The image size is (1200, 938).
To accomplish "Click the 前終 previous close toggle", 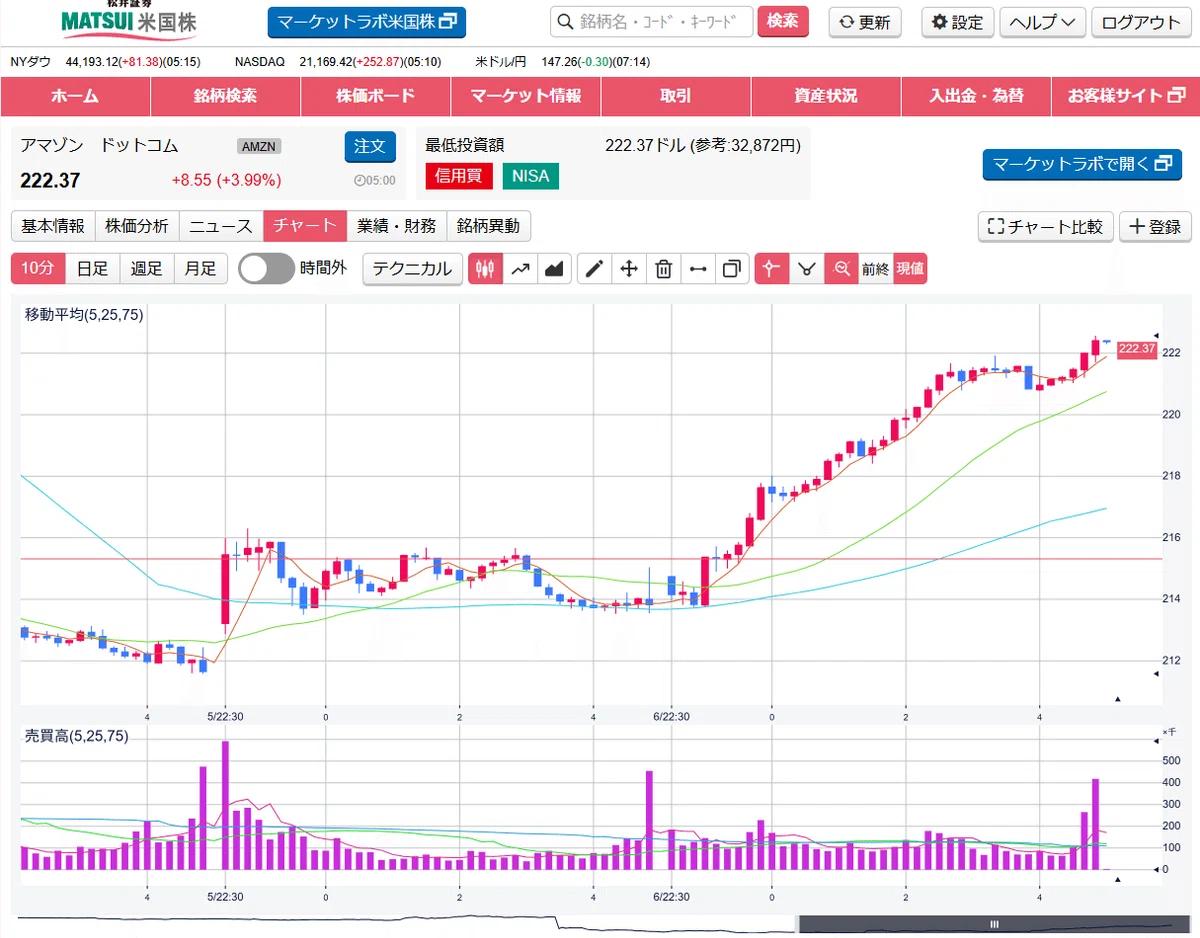I will 876,269.
